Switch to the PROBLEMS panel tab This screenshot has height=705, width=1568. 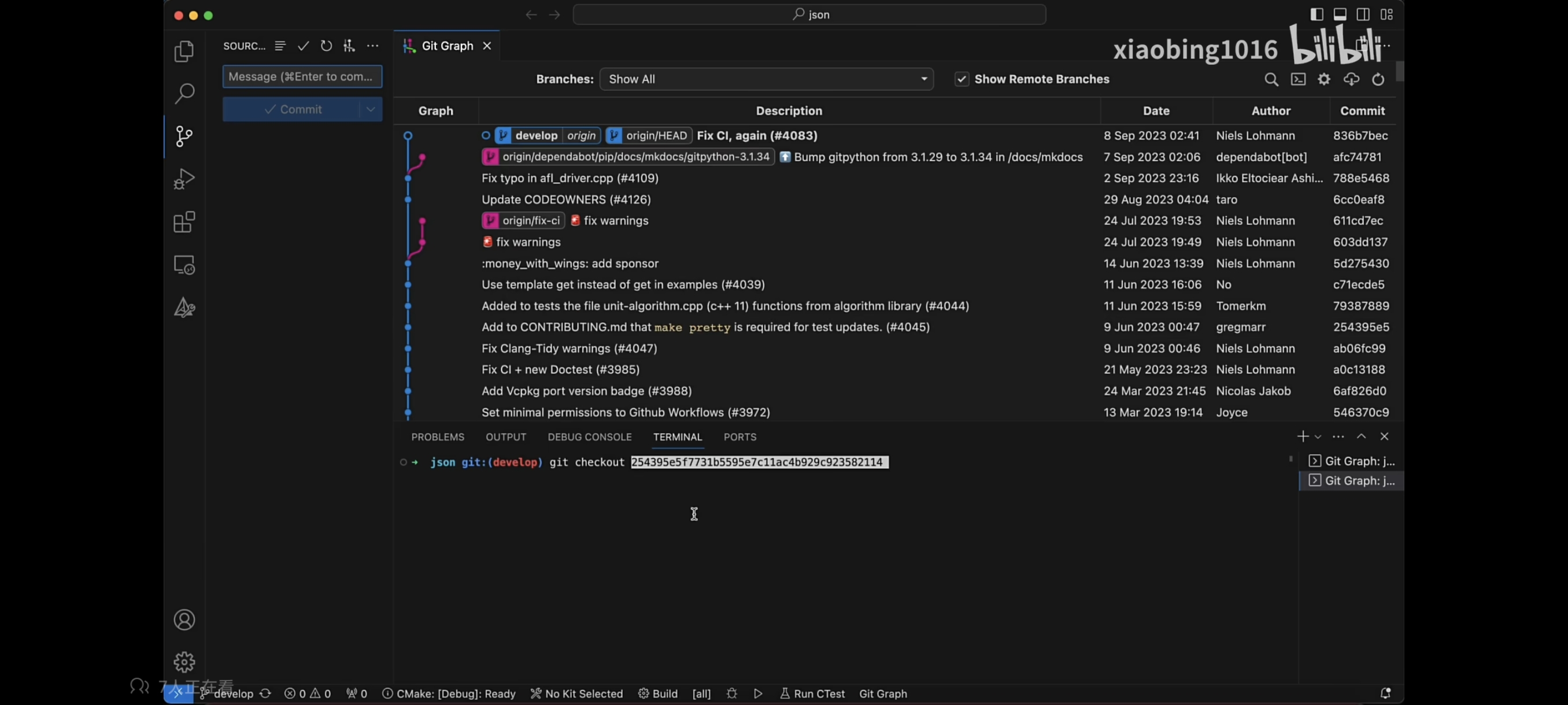[x=437, y=437]
